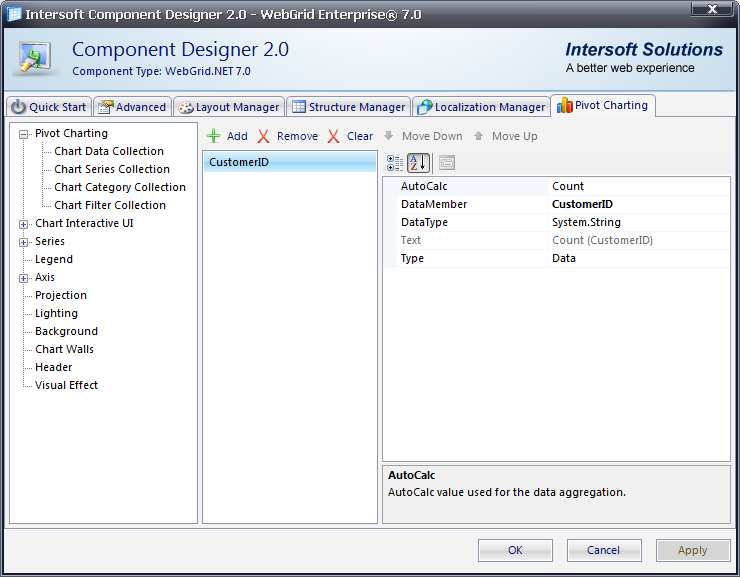Screen dimensions: 740x577
Task: Expand the Chart Interactive UI node
Action: click(x=23, y=224)
